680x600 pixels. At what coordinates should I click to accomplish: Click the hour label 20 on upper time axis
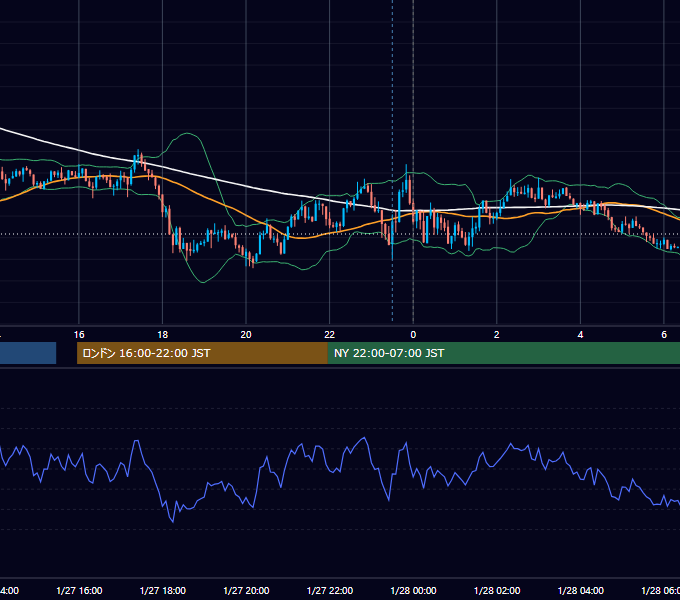(x=246, y=335)
